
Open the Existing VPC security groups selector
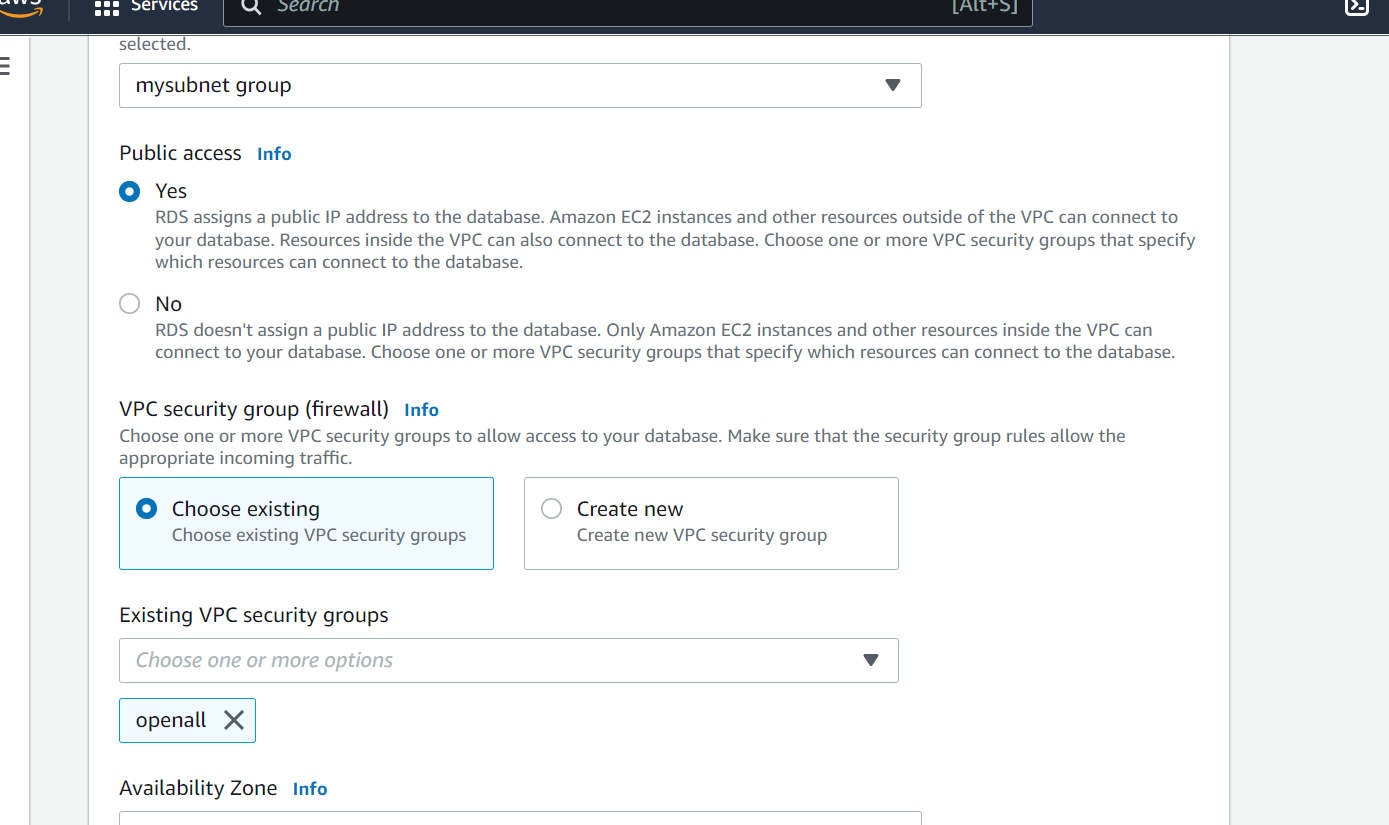coord(509,660)
